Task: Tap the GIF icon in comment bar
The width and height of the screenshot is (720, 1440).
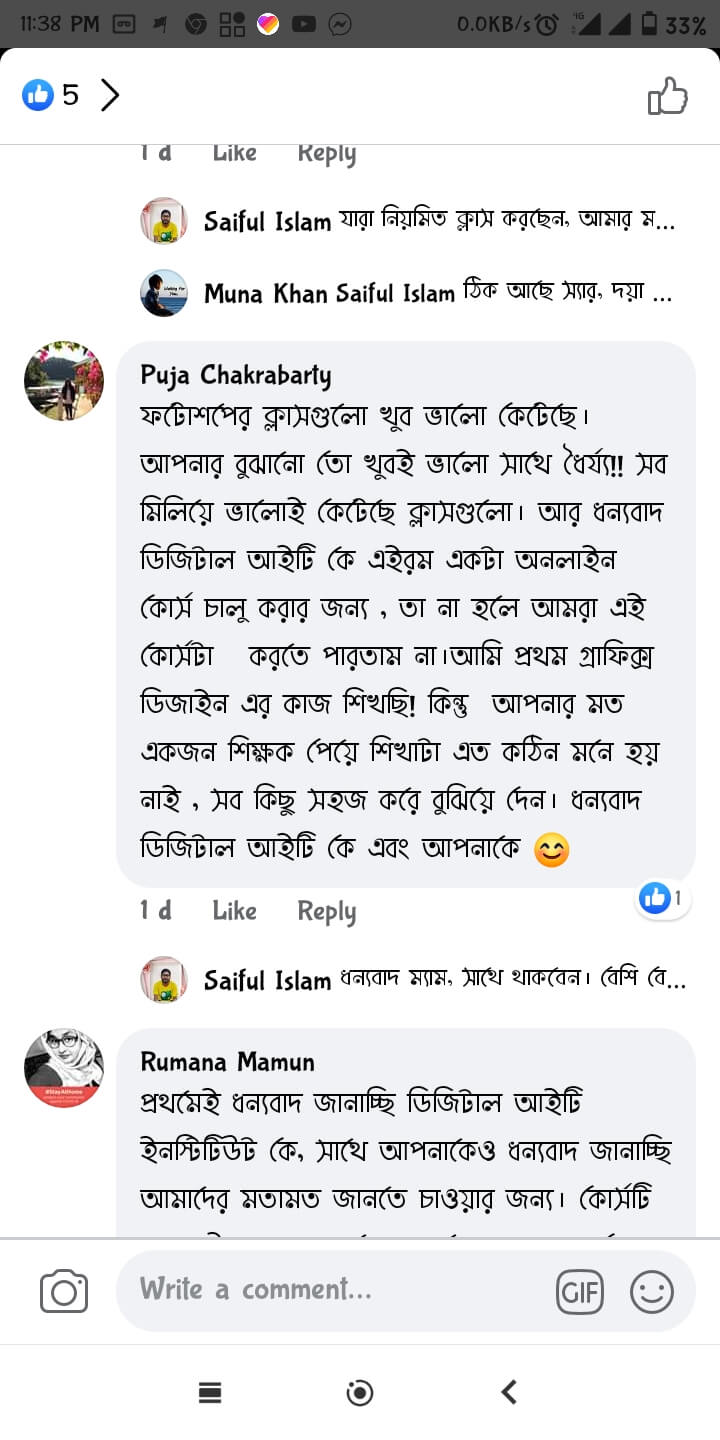Action: (580, 1292)
